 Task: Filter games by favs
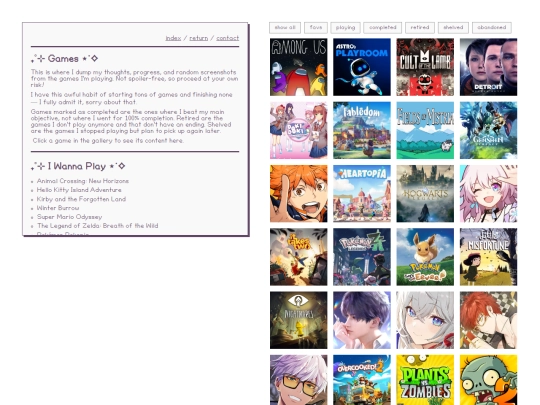click(x=316, y=28)
